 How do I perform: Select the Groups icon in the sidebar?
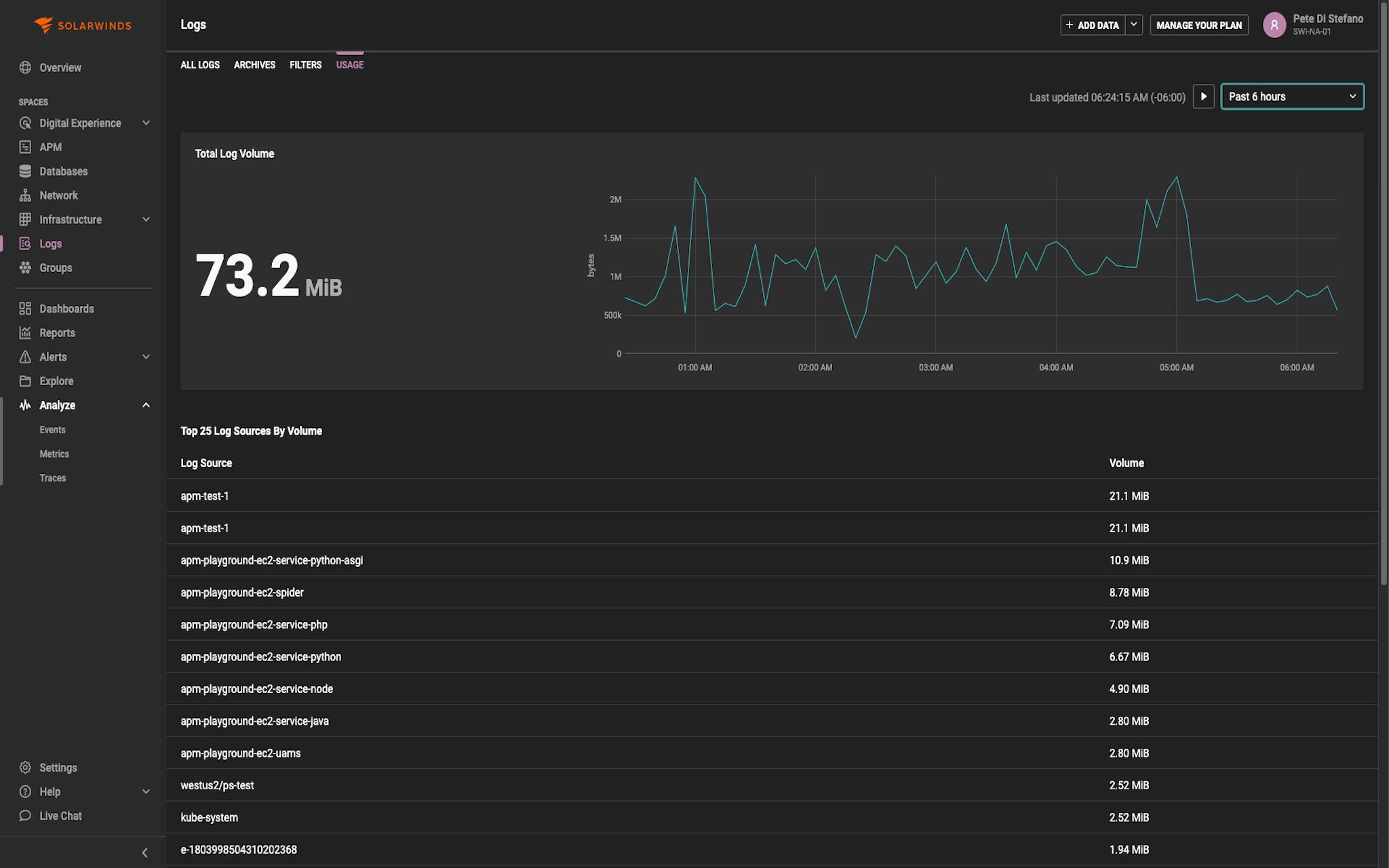coord(25,267)
